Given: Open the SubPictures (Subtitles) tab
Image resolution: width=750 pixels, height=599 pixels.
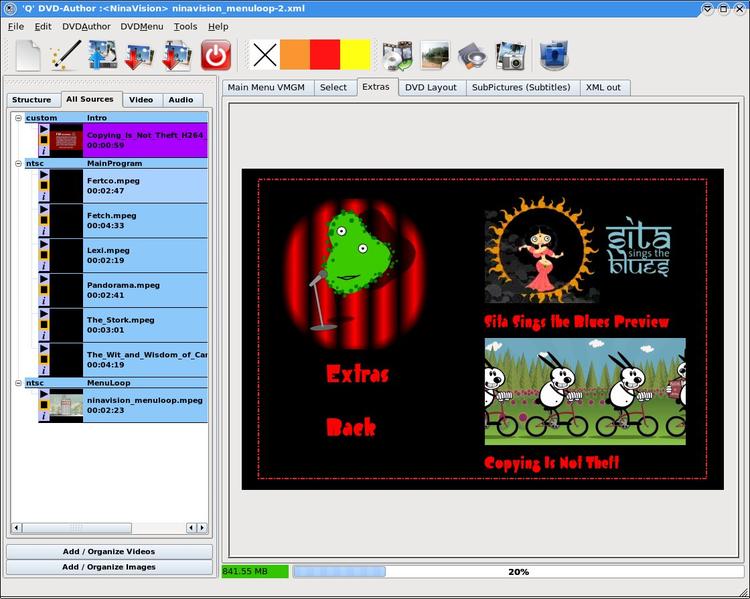Looking at the screenshot, I should (x=521, y=88).
